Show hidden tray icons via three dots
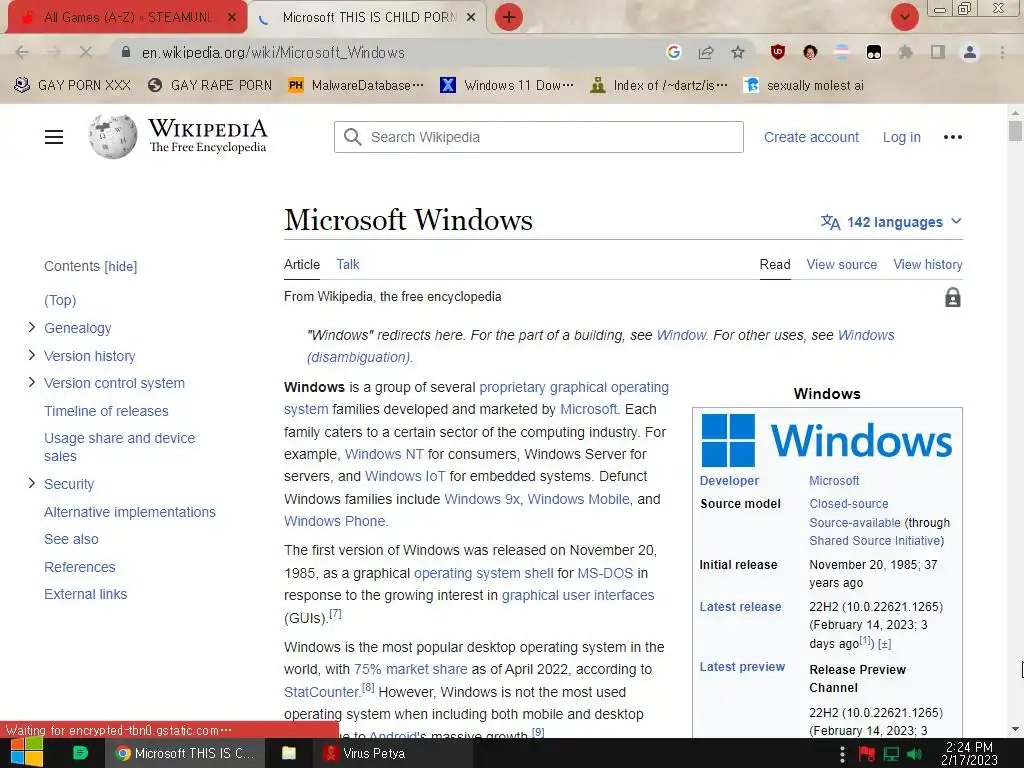The width and height of the screenshot is (1024, 768). (x=842, y=754)
